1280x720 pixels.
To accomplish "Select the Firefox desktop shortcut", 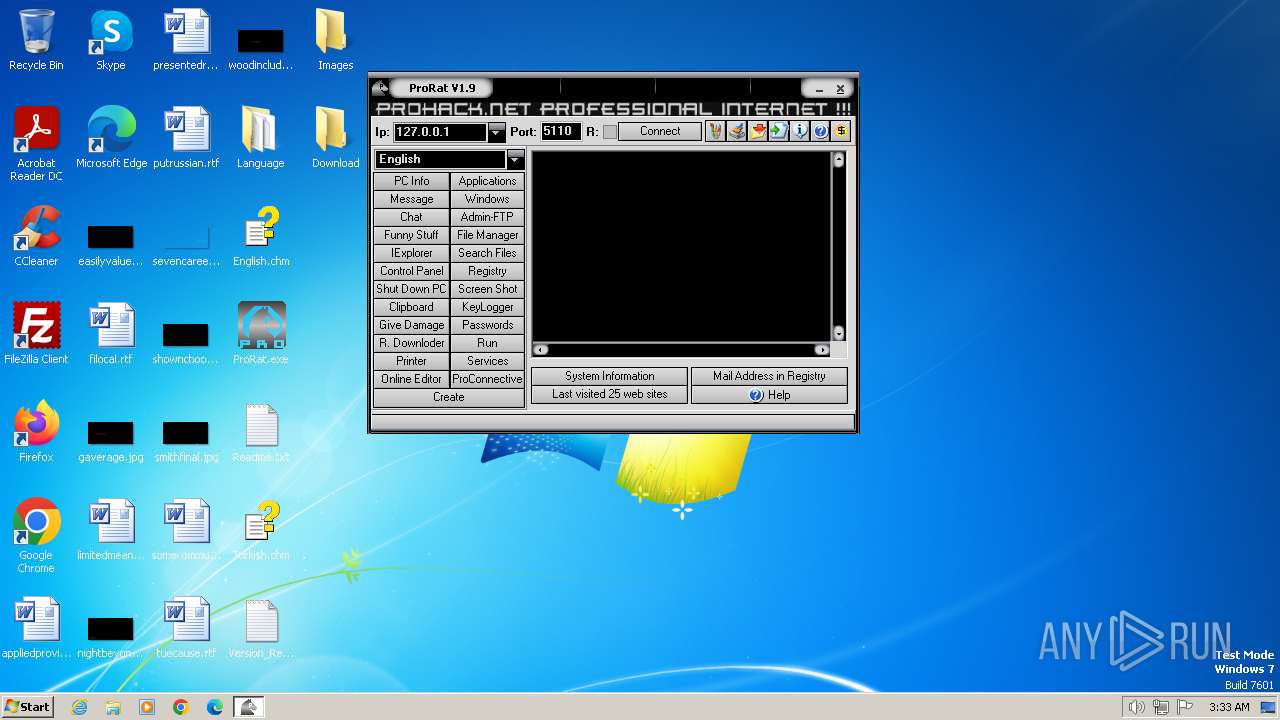I will tap(36, 432).
